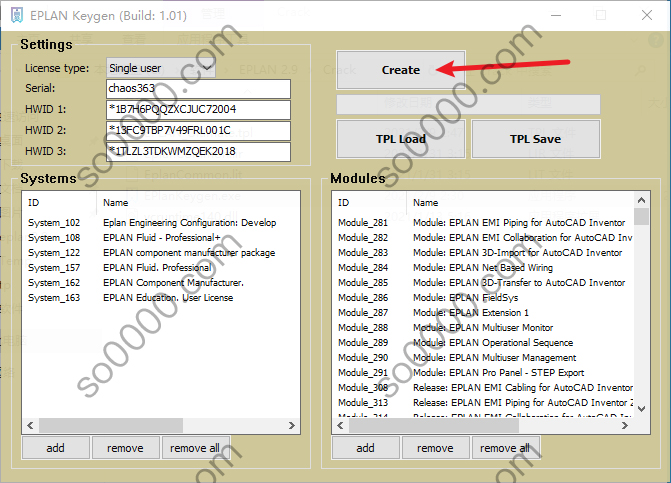Screen dimensions: 671x483
Task: Select the System_102 row
Action: click(161, 223)
